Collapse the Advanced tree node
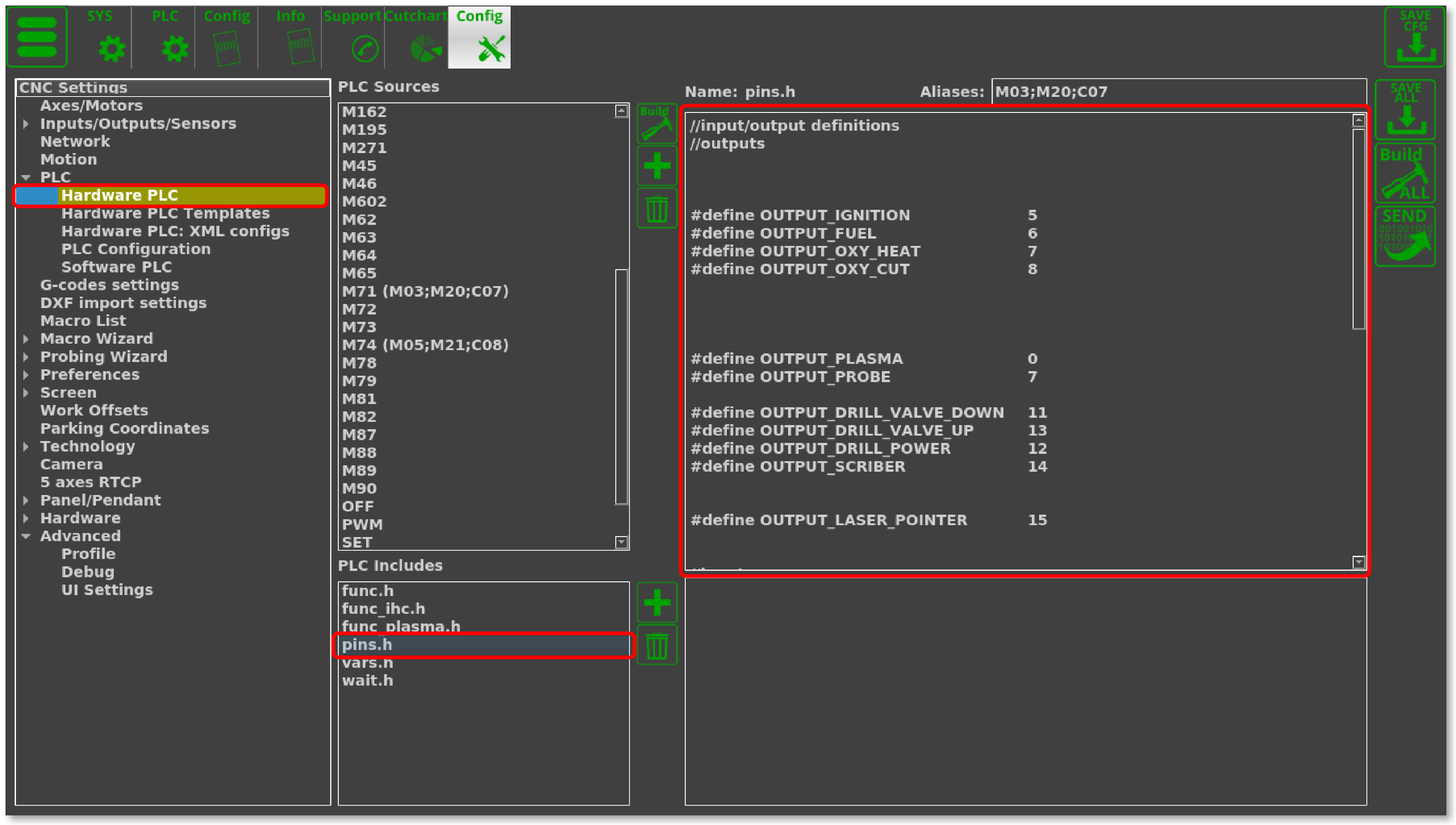Image resolution: width=1456 pixels, height=825 pixels. coord(26,536)
